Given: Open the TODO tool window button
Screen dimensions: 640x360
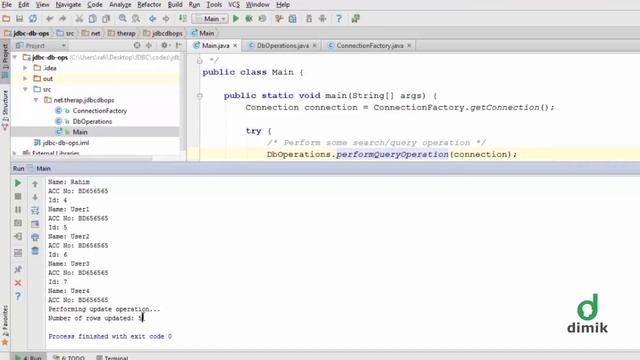Looking at the screenshot, I should [x=69, y=358].
